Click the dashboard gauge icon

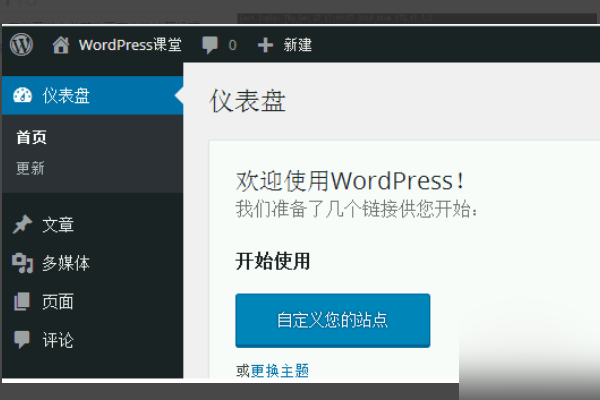(23, 95)
